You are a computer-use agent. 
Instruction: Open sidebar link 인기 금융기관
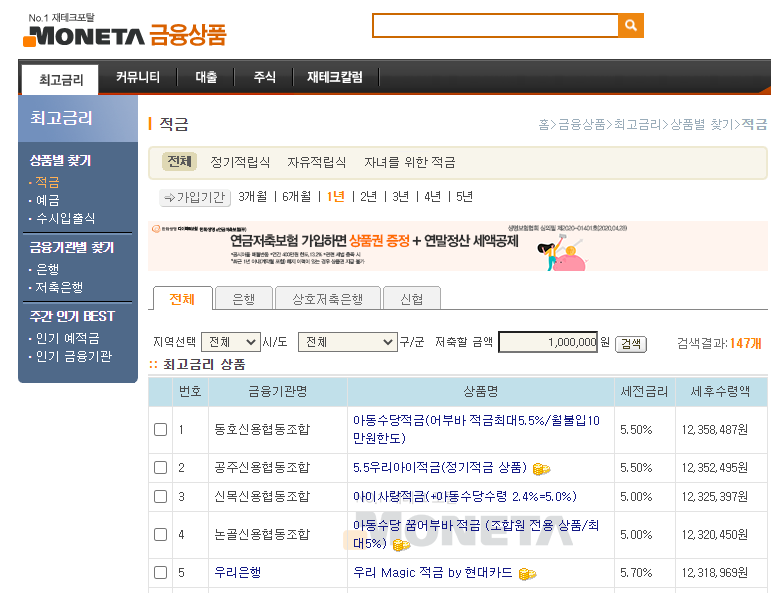click(74, 356)
